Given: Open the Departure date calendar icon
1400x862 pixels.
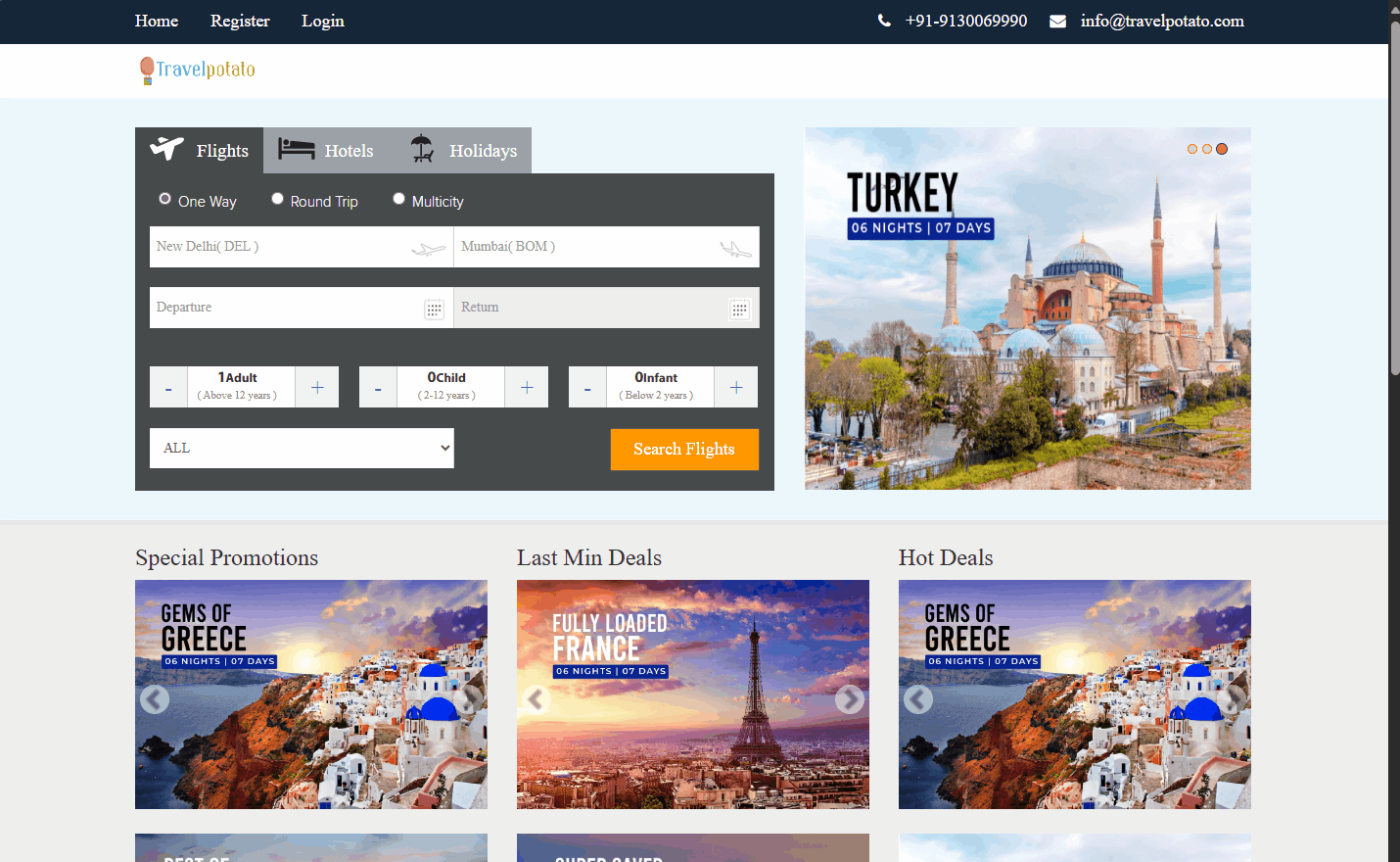Looking at the screenshot, I should [434, 310].
